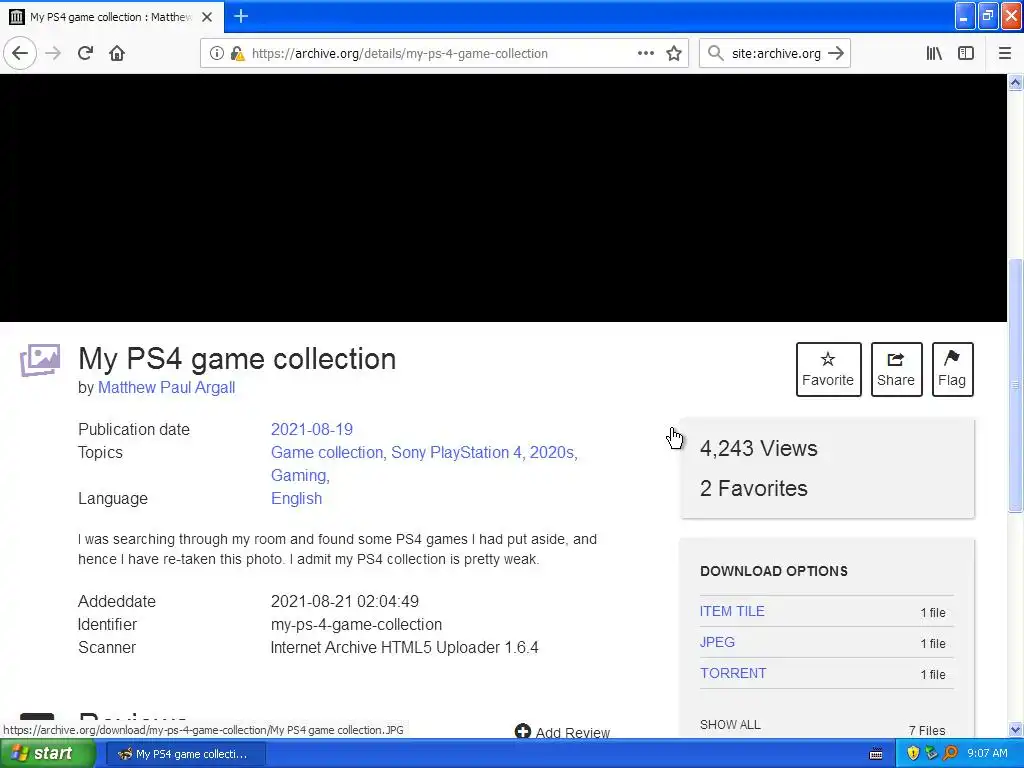Open the browser home page icon
1024x768 pixels.
(117, 53)
